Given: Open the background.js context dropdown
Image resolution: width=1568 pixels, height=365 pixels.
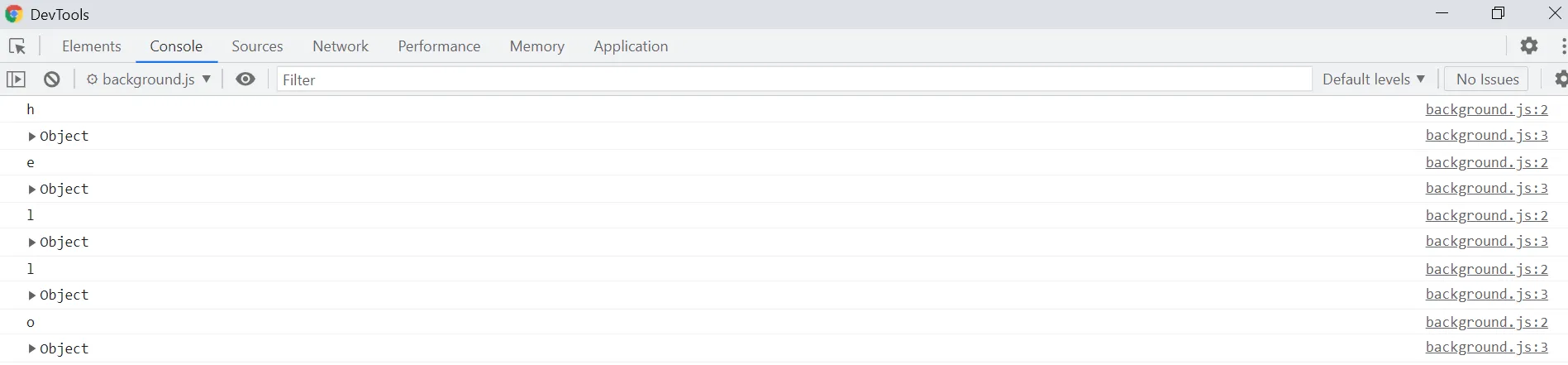Looking at the screenshot, I should [x=149, y=79].
